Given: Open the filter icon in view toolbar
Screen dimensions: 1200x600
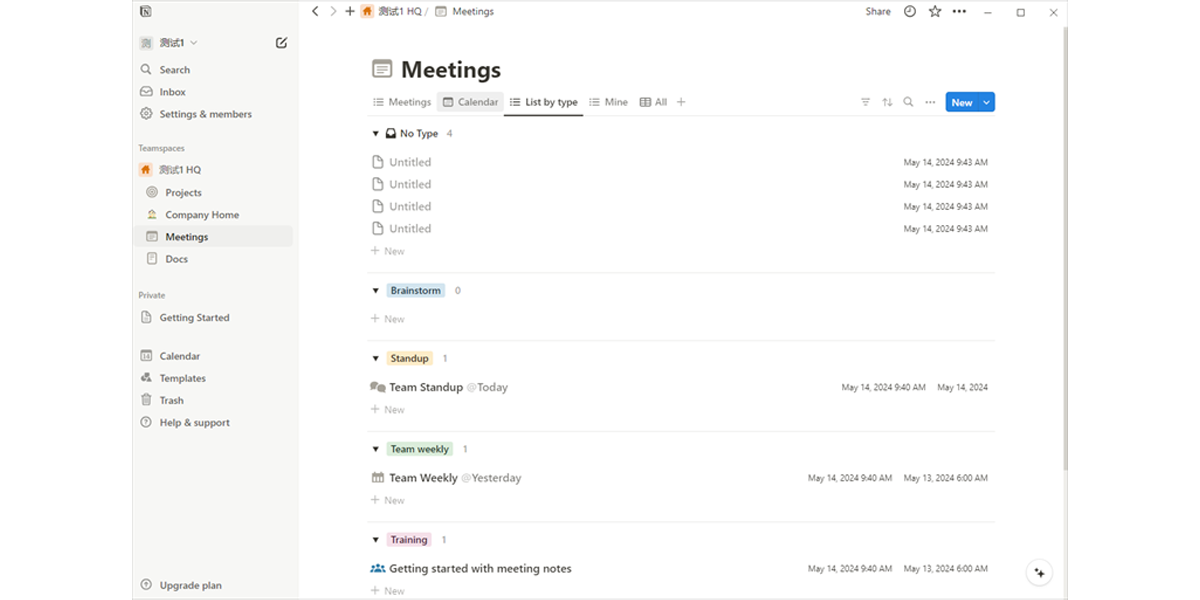Looking at the screenshot, I should [x=866, y=102].
